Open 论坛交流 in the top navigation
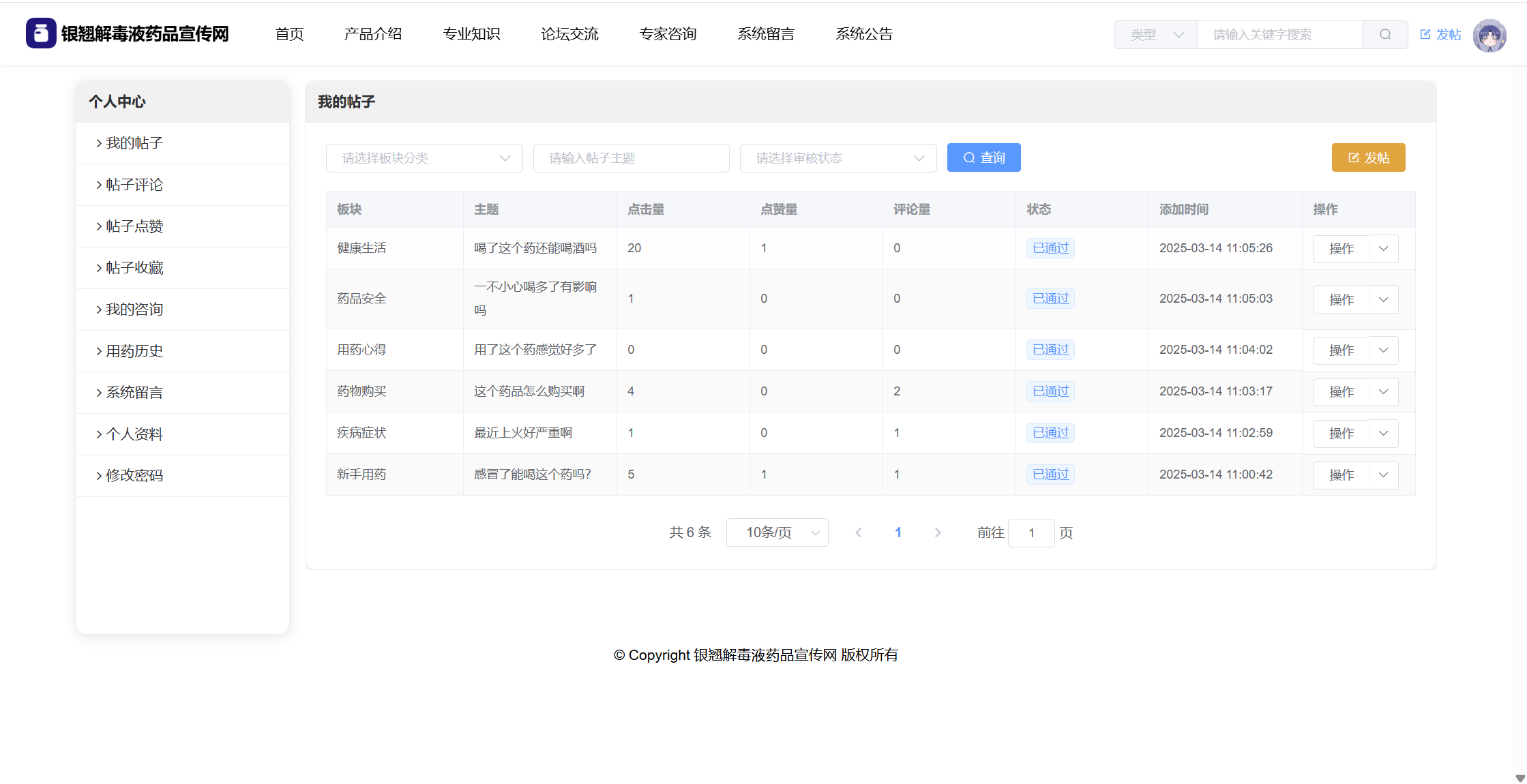This screenshot has width=1527, height=784. 569,34
